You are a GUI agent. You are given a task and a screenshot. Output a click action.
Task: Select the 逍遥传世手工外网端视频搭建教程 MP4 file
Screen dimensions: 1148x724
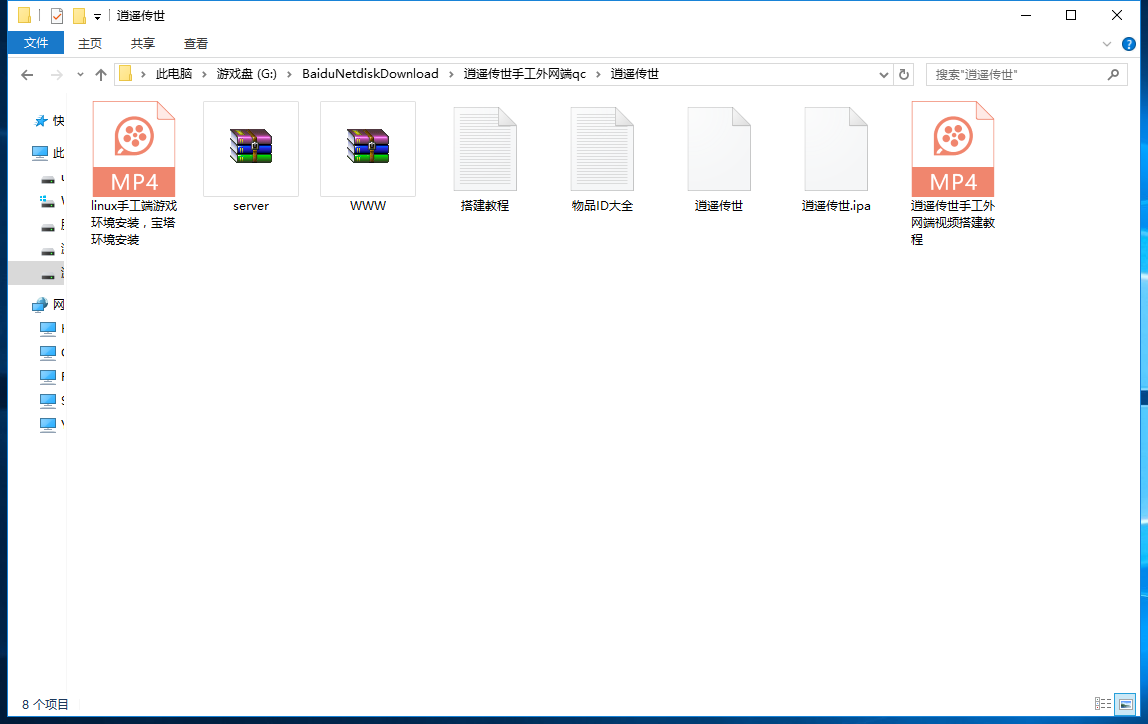point(953,173)
